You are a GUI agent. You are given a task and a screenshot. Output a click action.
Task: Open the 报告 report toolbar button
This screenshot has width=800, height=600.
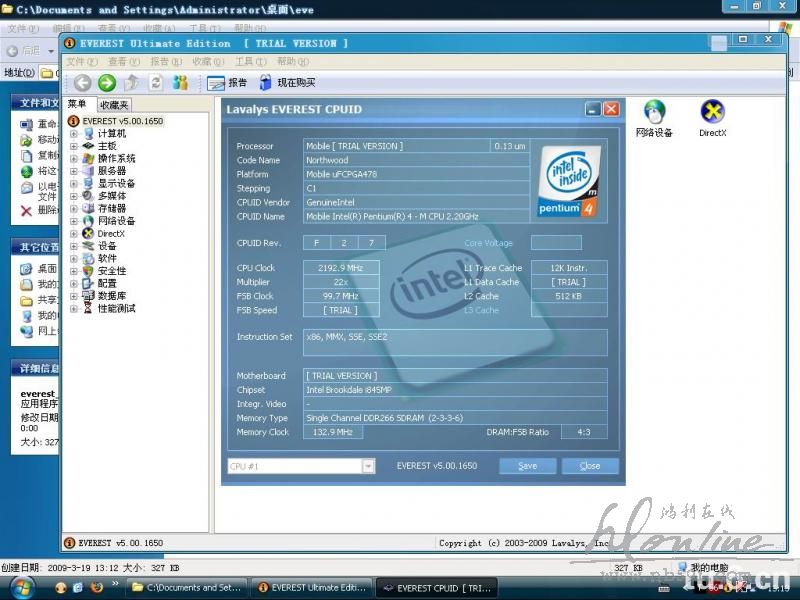pos(227,83)
